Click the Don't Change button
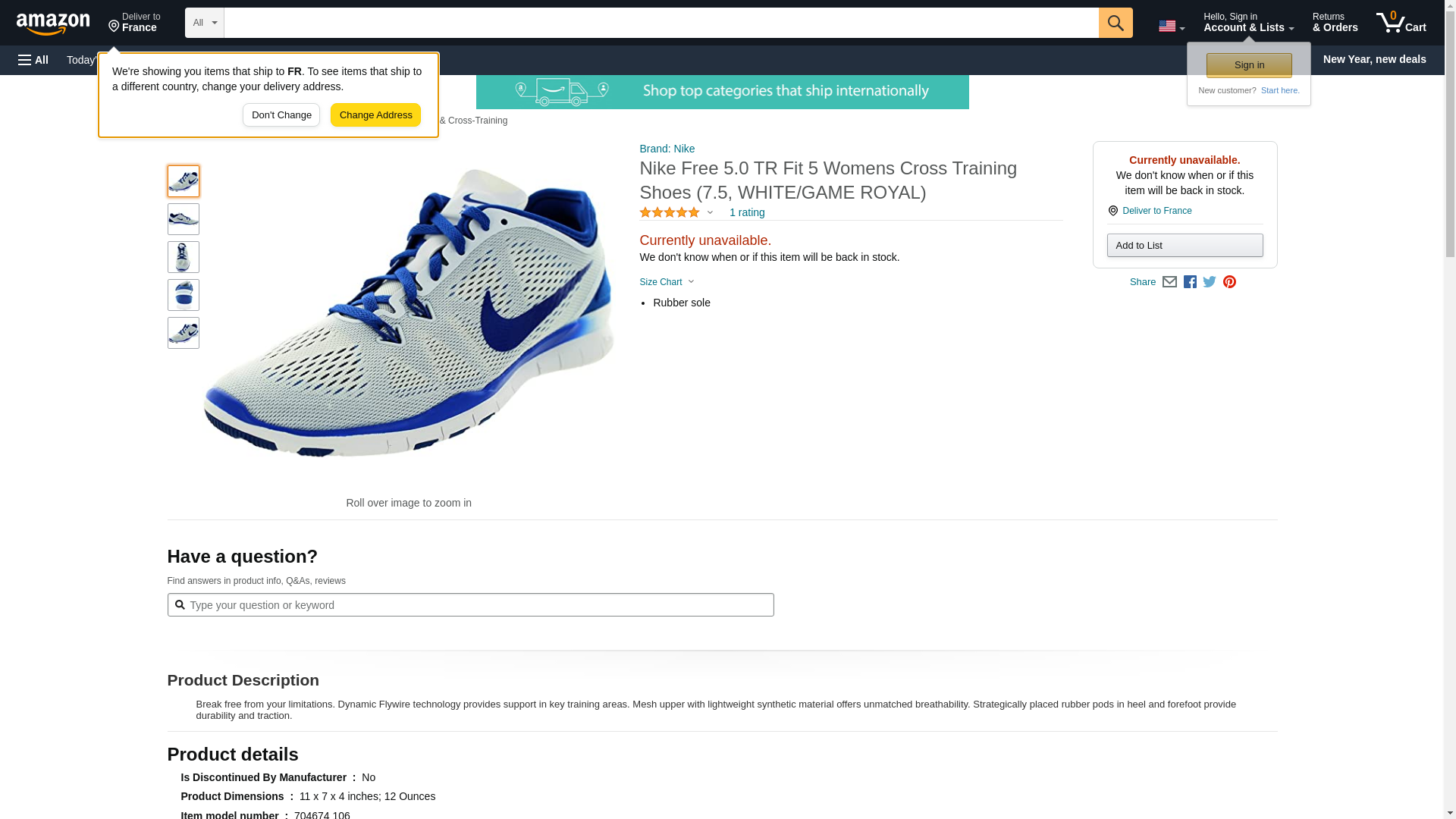The width and height of the screenshot is (1456, 819). pos(281,115)
